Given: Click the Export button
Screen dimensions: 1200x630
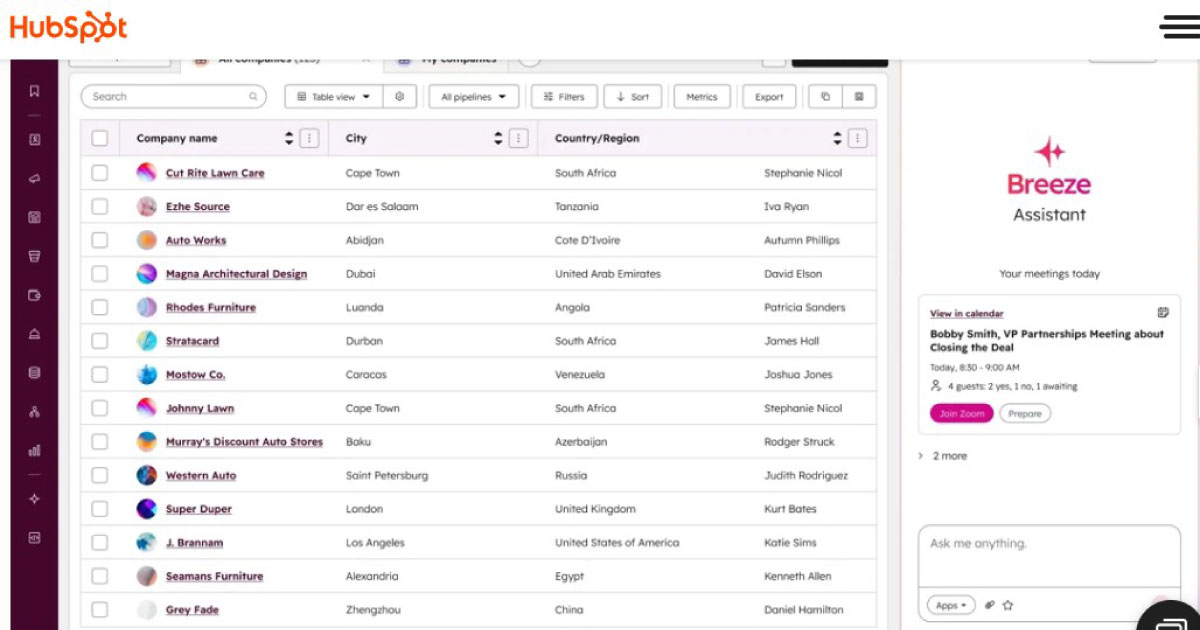Looking at the screenshot, I should [770, 97].
